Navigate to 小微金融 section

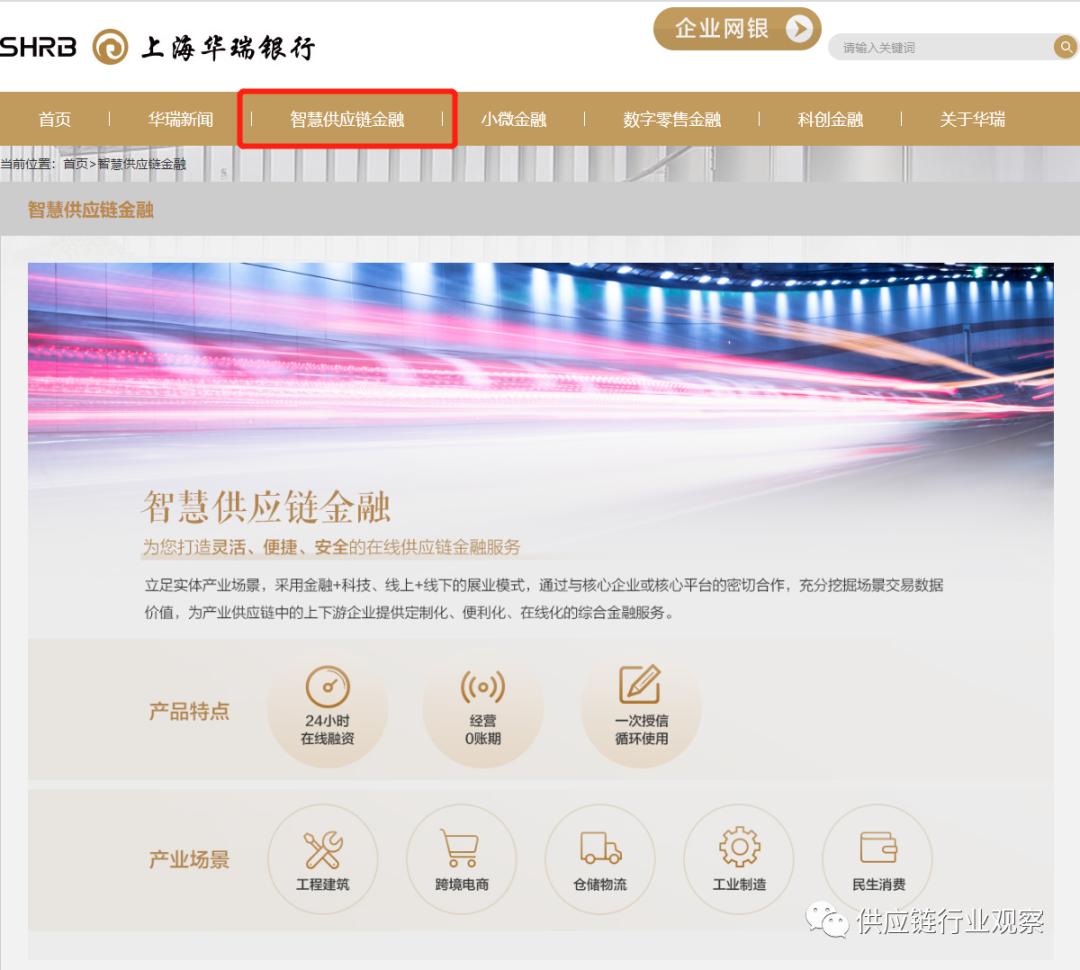tap(515, 119)
